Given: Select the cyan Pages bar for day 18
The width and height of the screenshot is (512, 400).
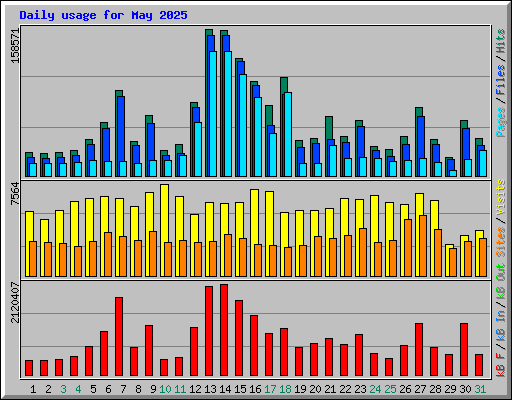Looking at the screenshot, I should point(288,134).
